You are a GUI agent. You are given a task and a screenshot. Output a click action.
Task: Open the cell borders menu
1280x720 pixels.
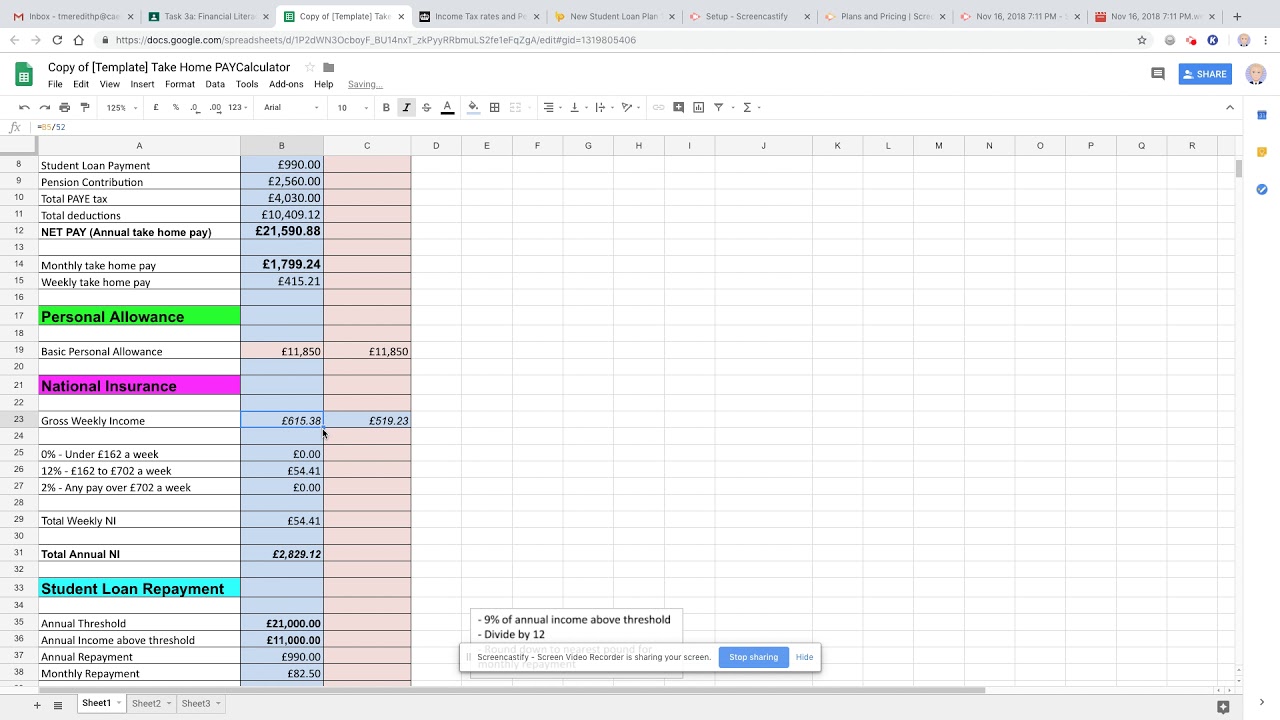494,107
